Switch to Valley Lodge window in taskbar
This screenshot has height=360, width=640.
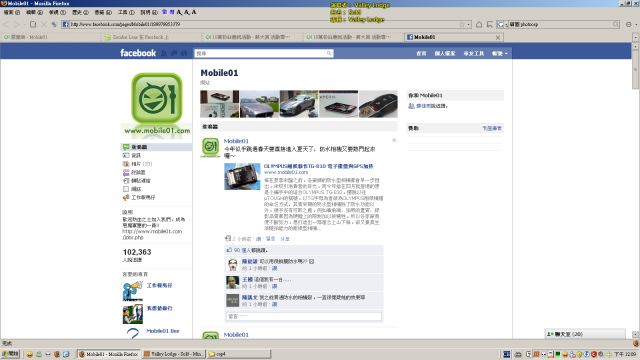pyautogui.click(x=173, y=354)
